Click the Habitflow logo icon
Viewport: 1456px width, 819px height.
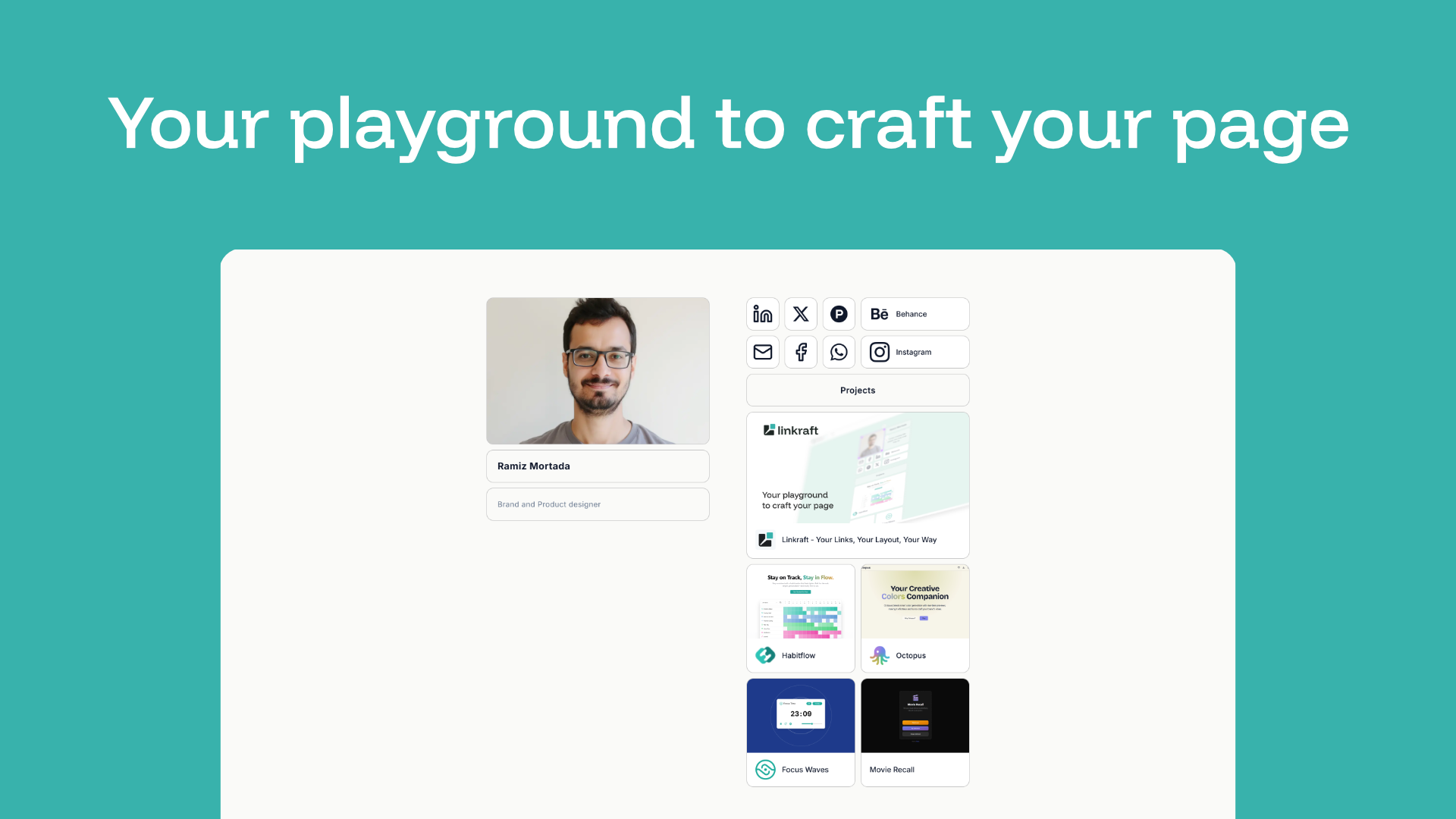[765, 655]
